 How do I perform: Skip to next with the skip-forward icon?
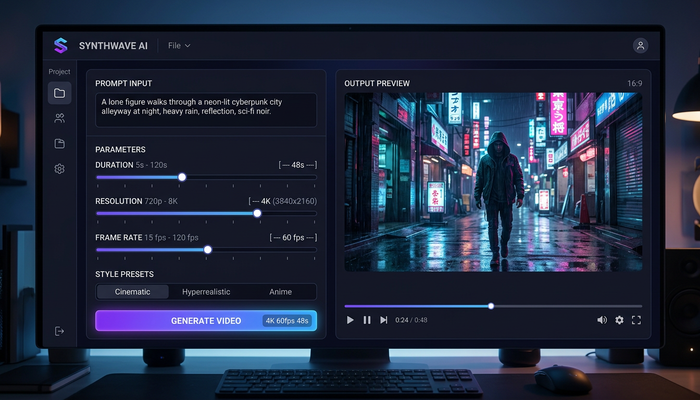pyautogui.click(x=383, y=320)
